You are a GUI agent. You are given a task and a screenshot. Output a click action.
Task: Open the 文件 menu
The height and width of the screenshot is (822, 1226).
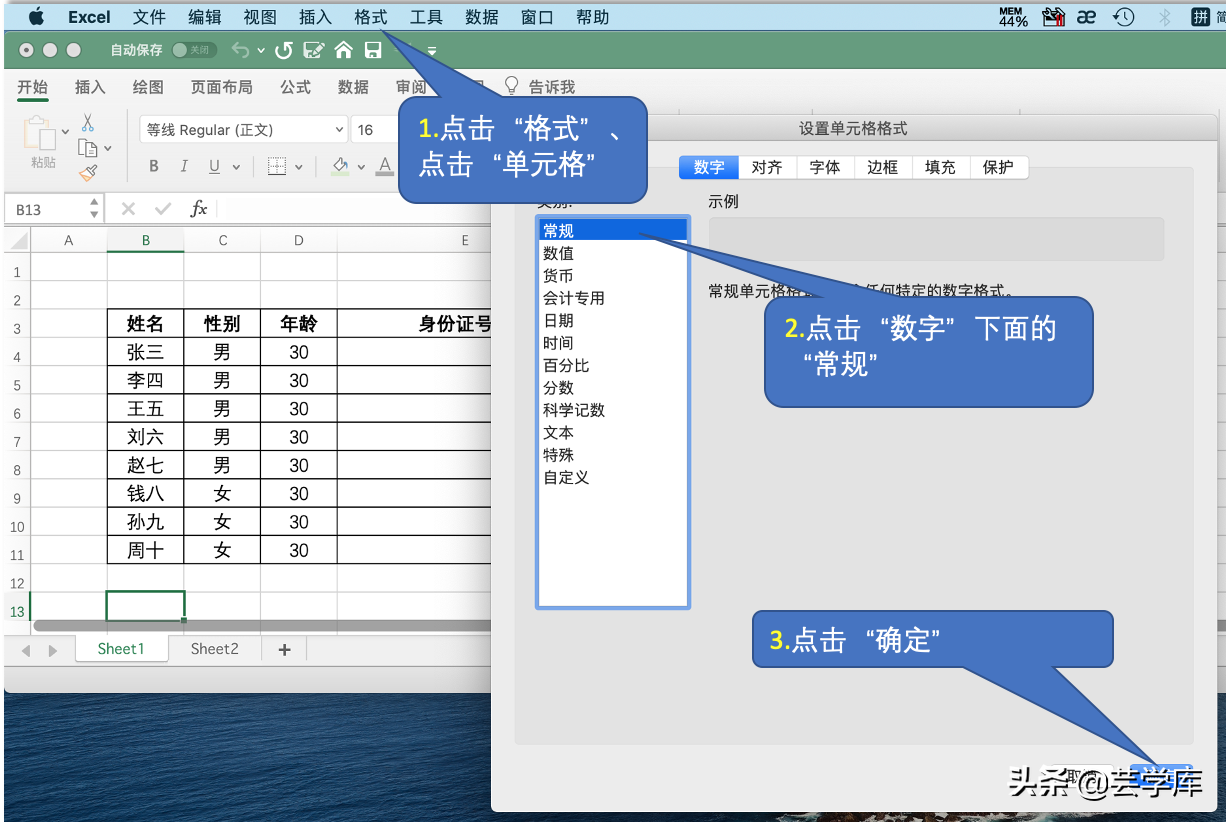[149, 17]
